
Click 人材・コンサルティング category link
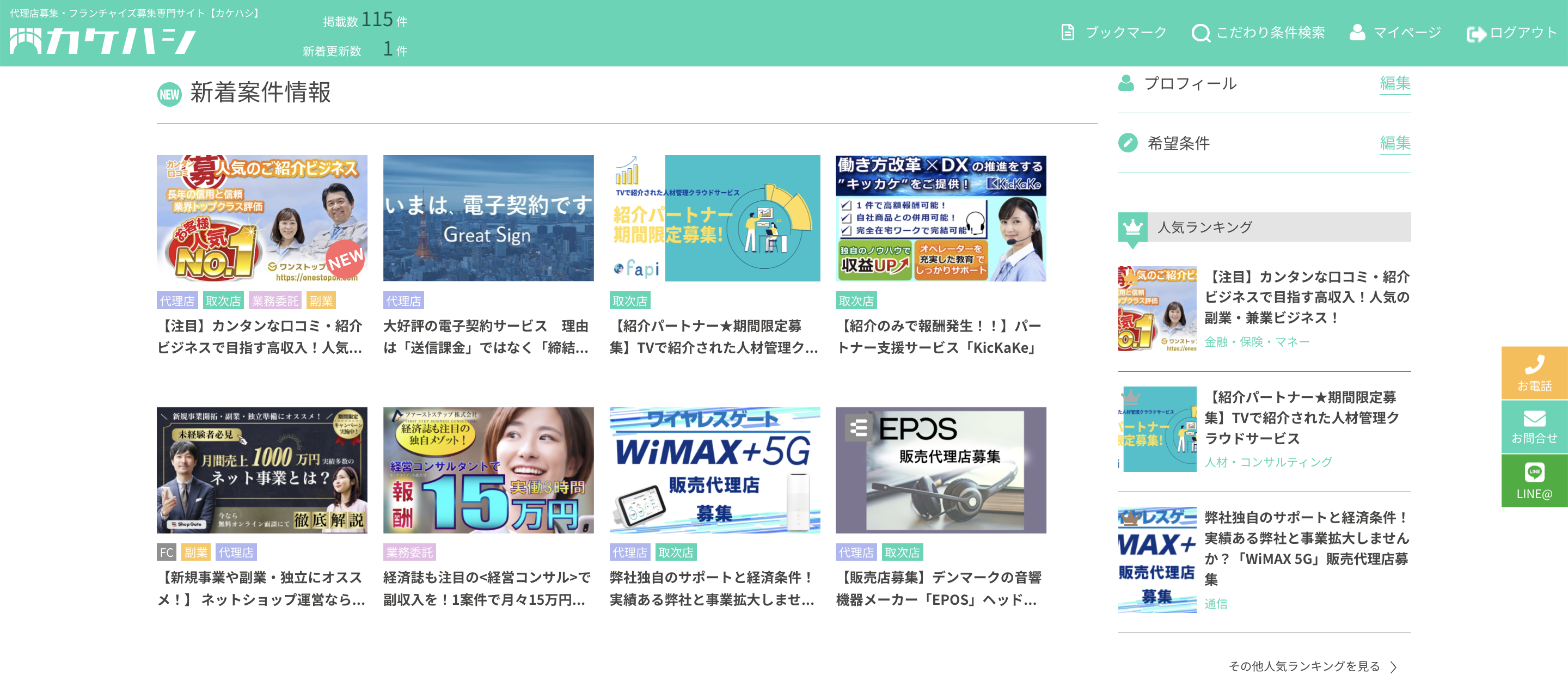(x=1268, y=462)
